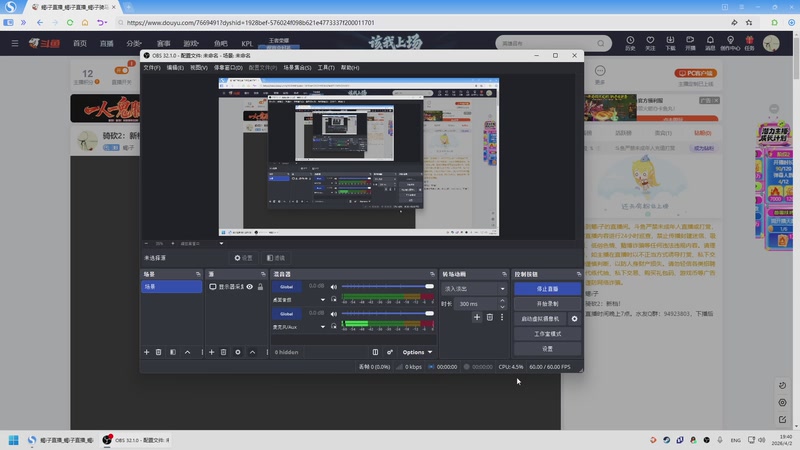Increase transition duration with up arrow
This screenshot has width=800, height=450.
(x=503, y=301)
